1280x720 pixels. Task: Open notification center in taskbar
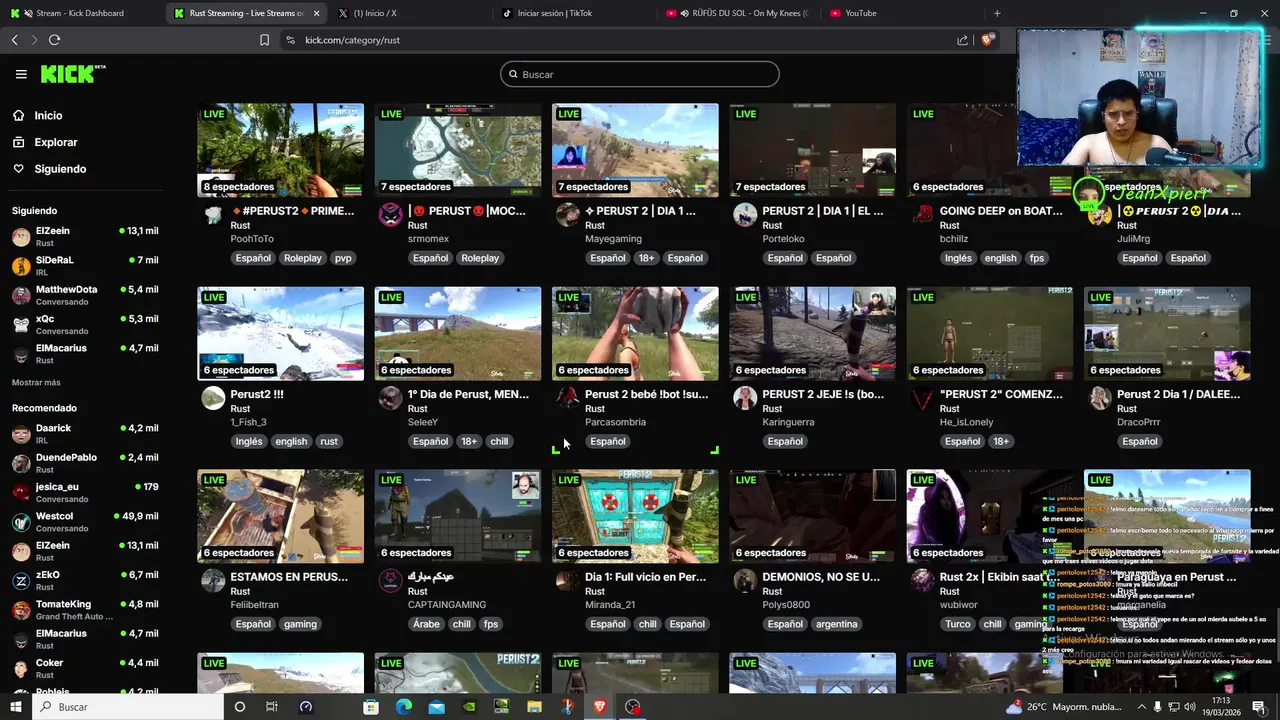pos(1259,707)
